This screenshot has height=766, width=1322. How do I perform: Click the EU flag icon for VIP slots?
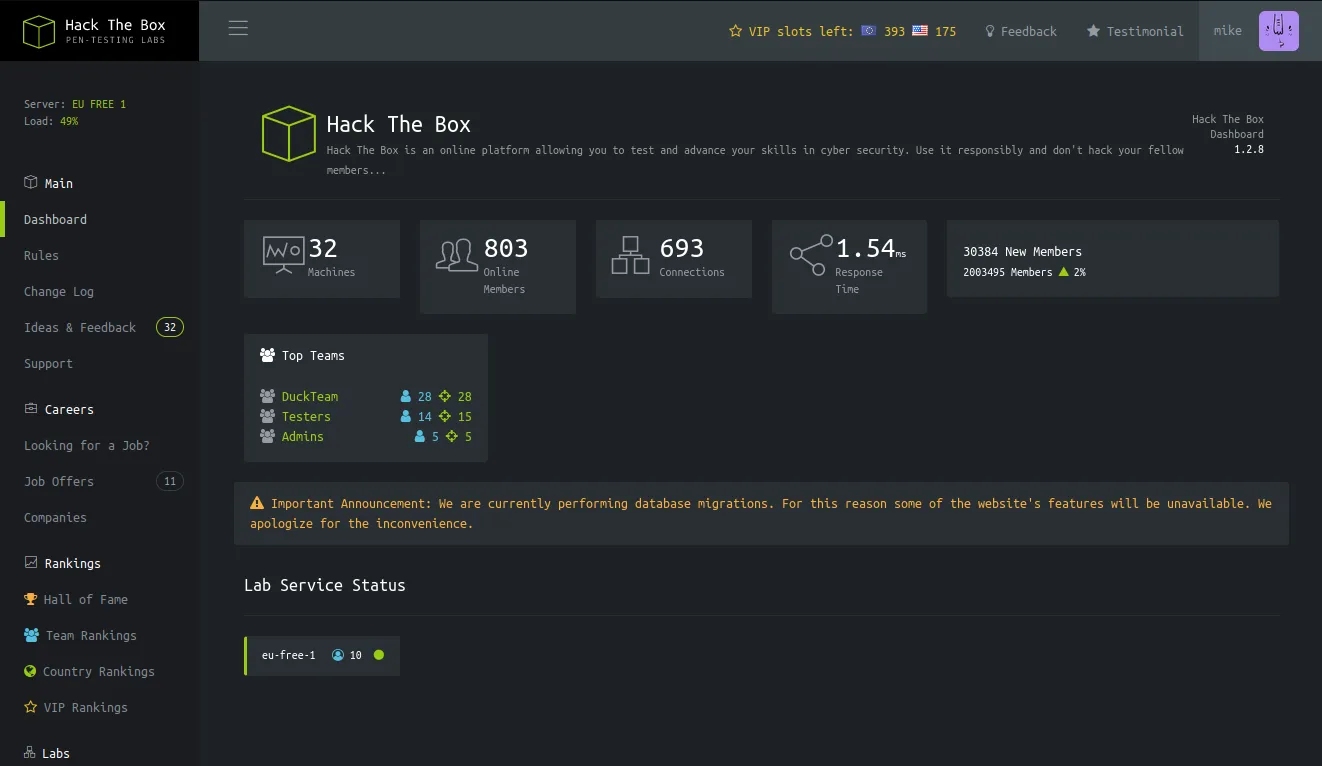coord(868,31)
